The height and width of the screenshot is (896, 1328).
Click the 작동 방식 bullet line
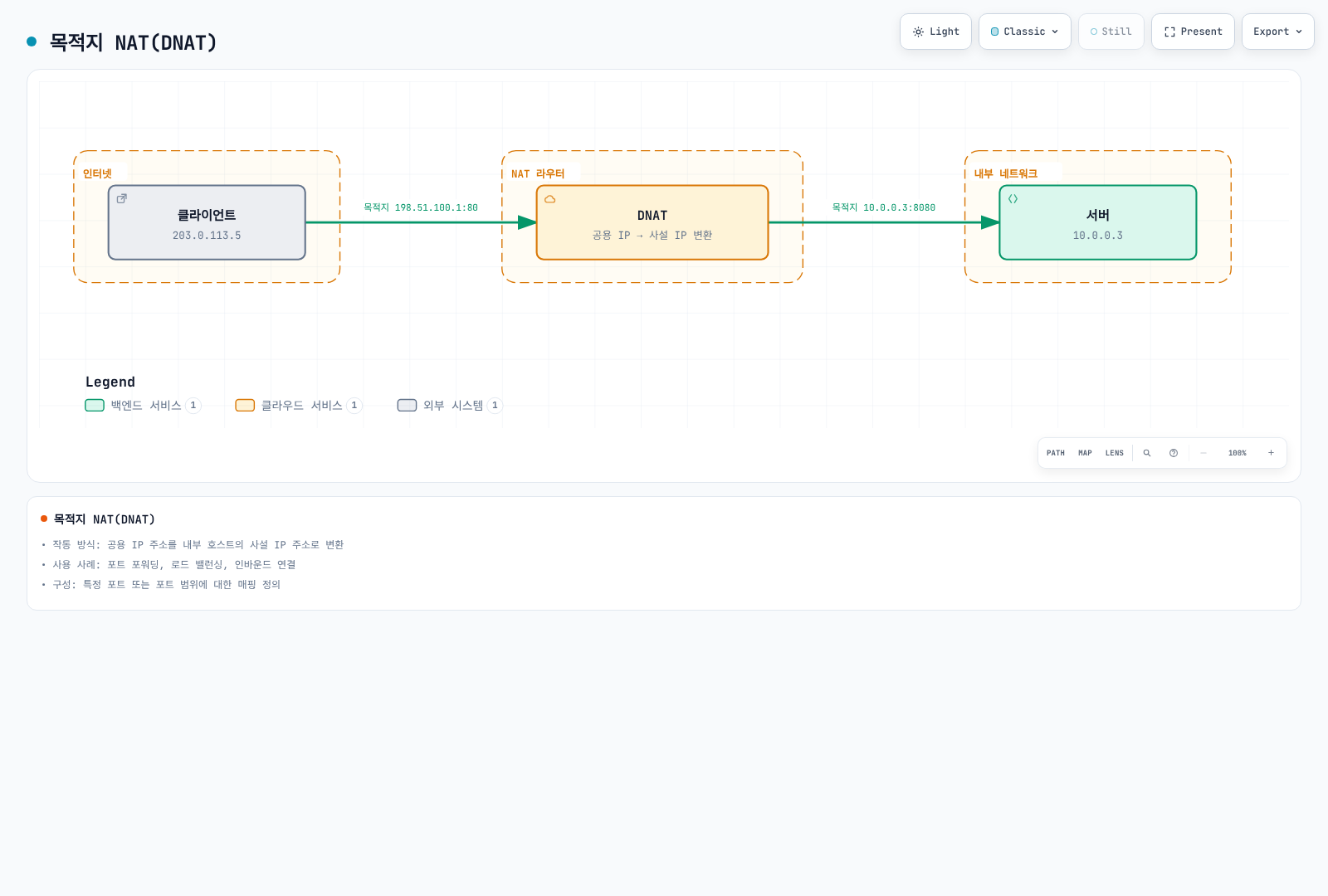coord(198,545)
